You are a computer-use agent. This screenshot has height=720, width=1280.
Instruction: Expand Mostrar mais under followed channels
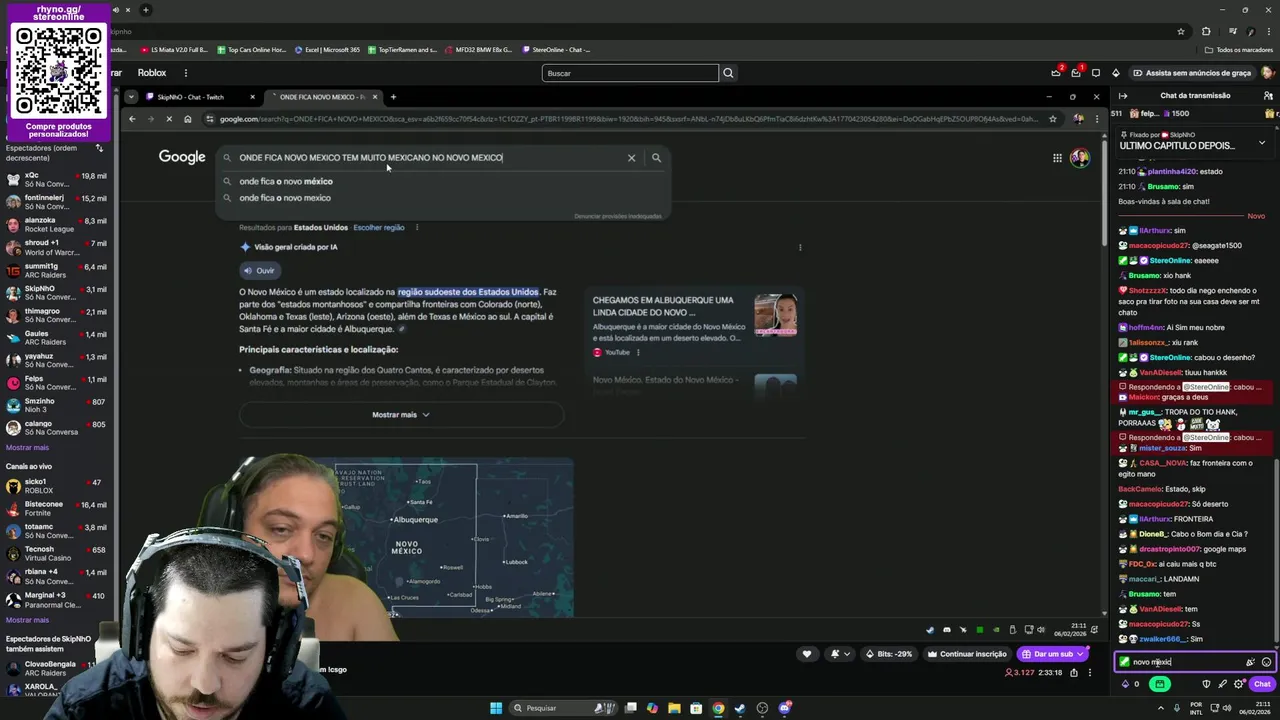pyautogui.click(x=27, y=447)
